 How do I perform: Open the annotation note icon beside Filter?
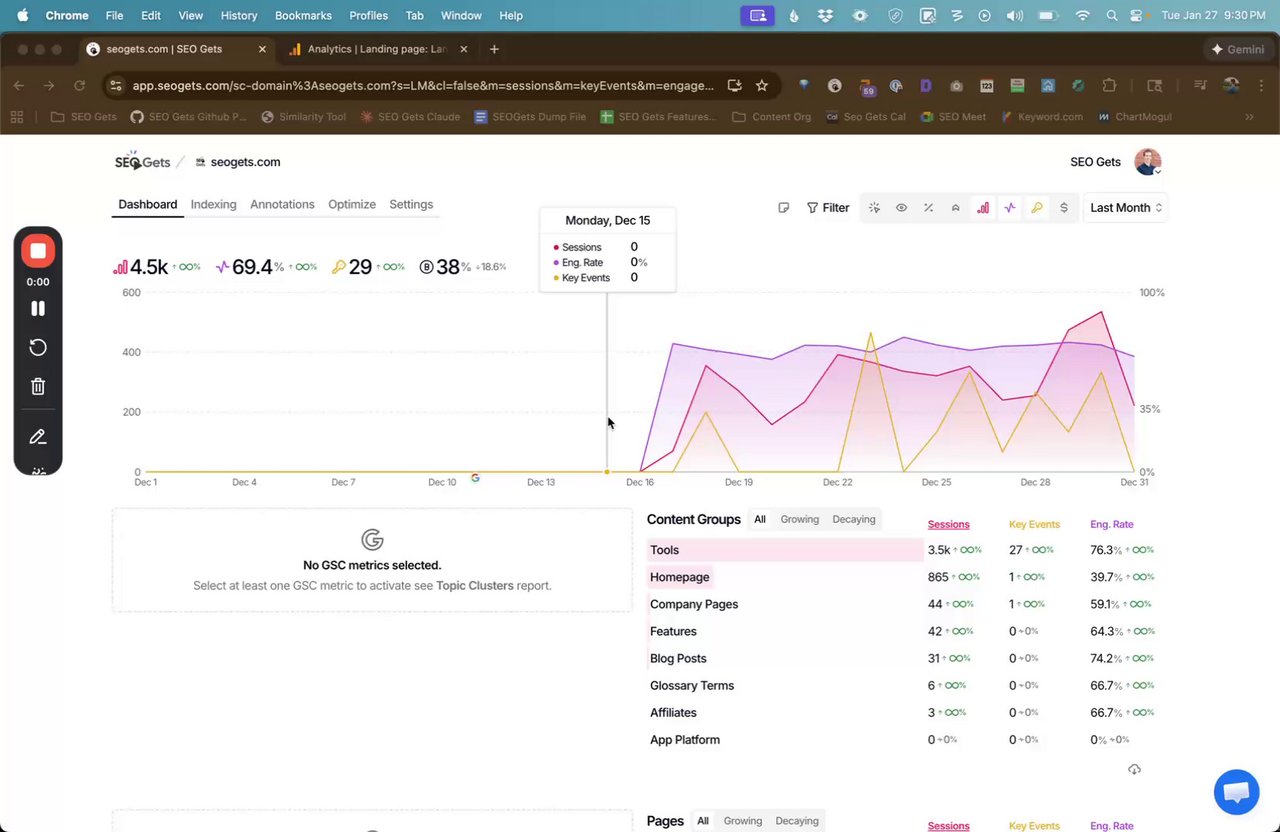pos(784,208)
